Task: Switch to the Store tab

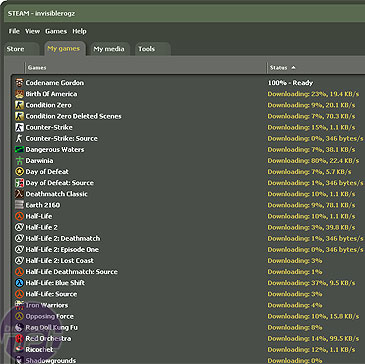Action: coord(21,49)
